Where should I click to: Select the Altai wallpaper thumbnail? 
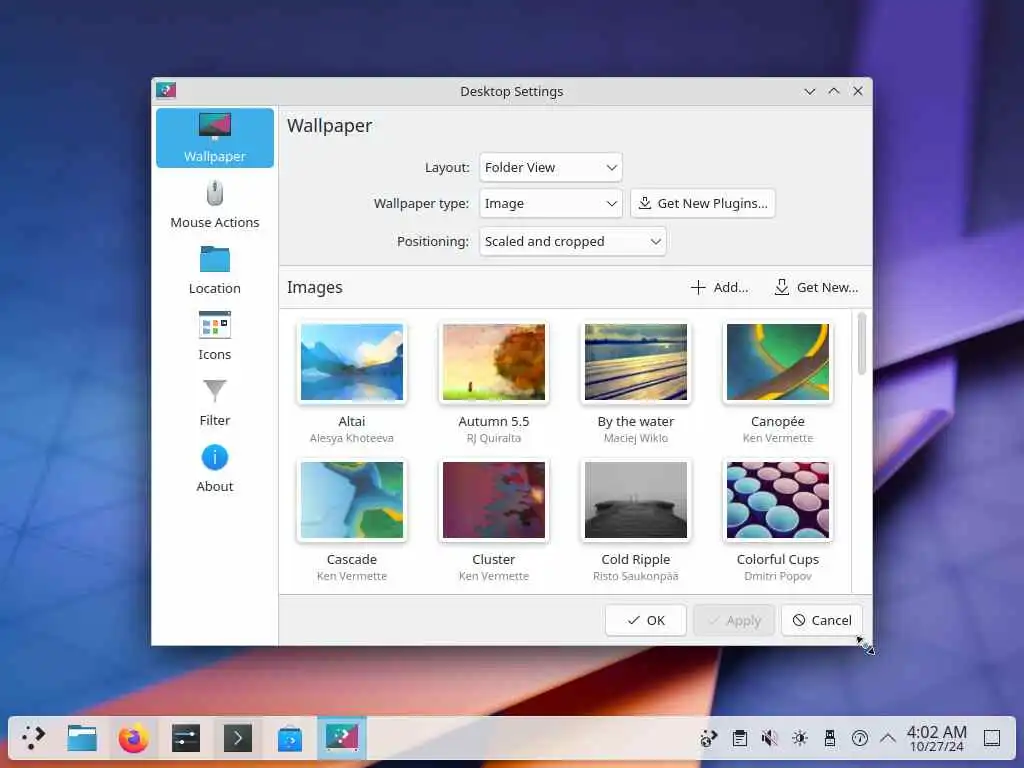click(x=351, y=362)
